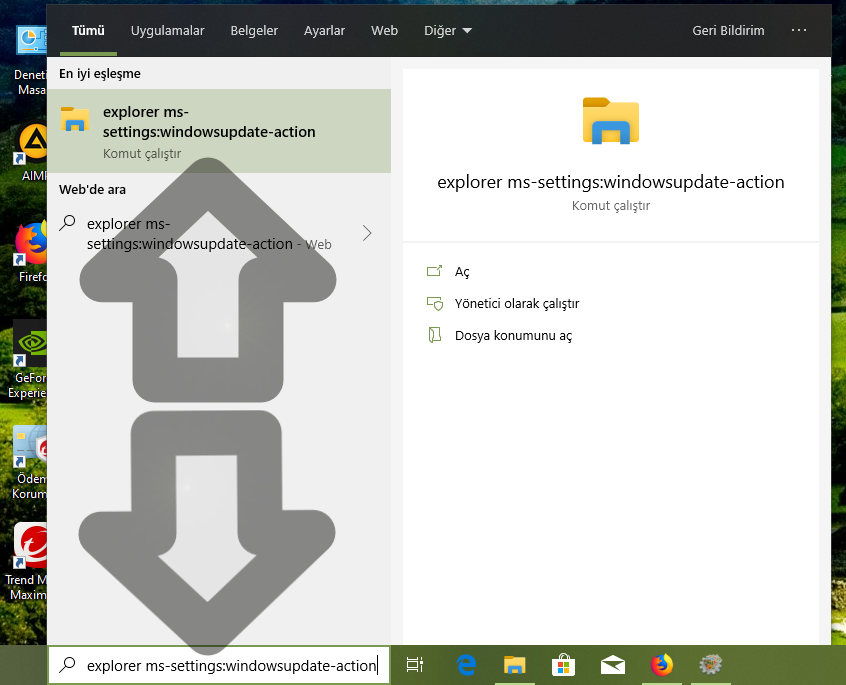Click Yönetici olarak çalıştır option
The image size is (846, 685).
(516, 304)
